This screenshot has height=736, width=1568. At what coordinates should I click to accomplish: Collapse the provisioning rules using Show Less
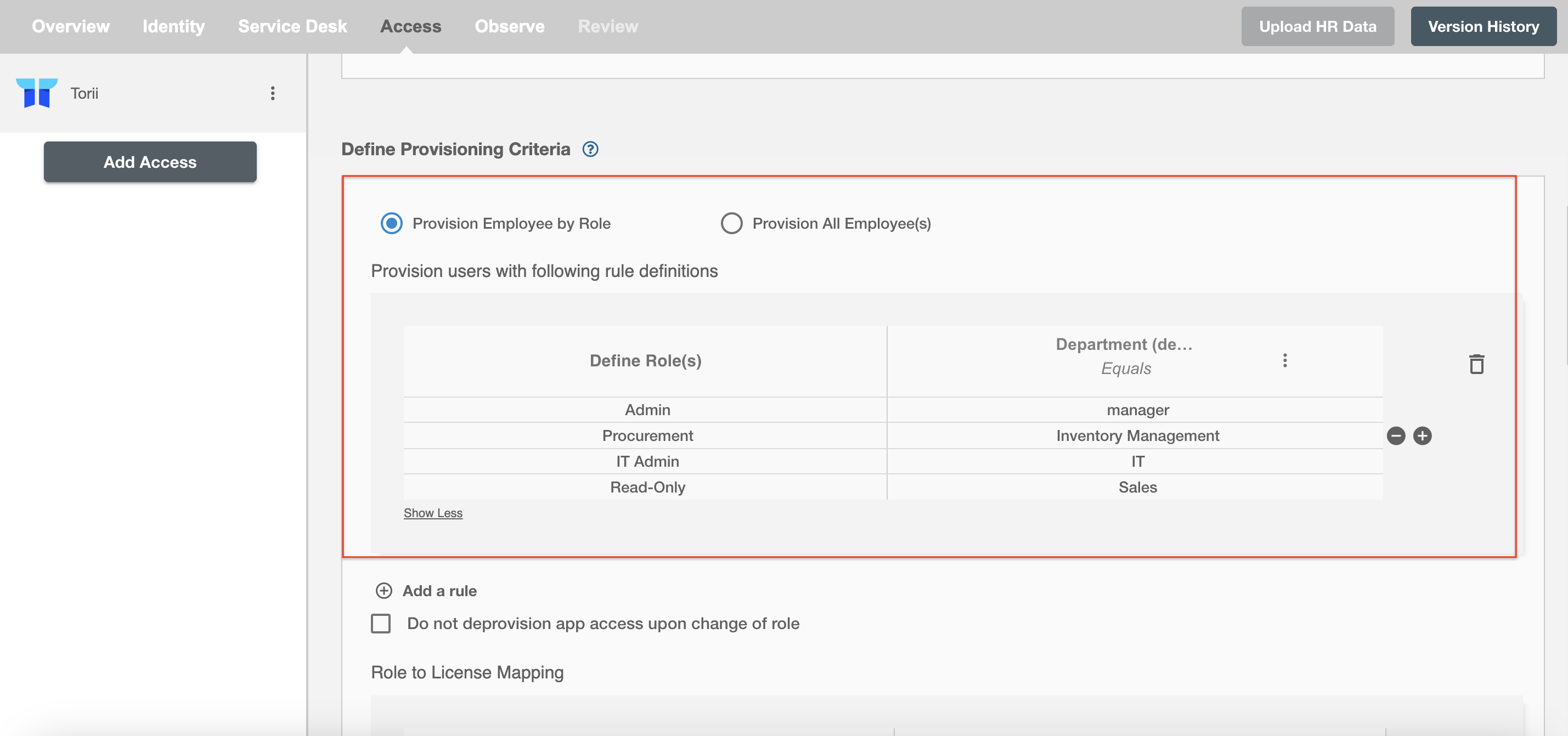[x=432, y=512]
